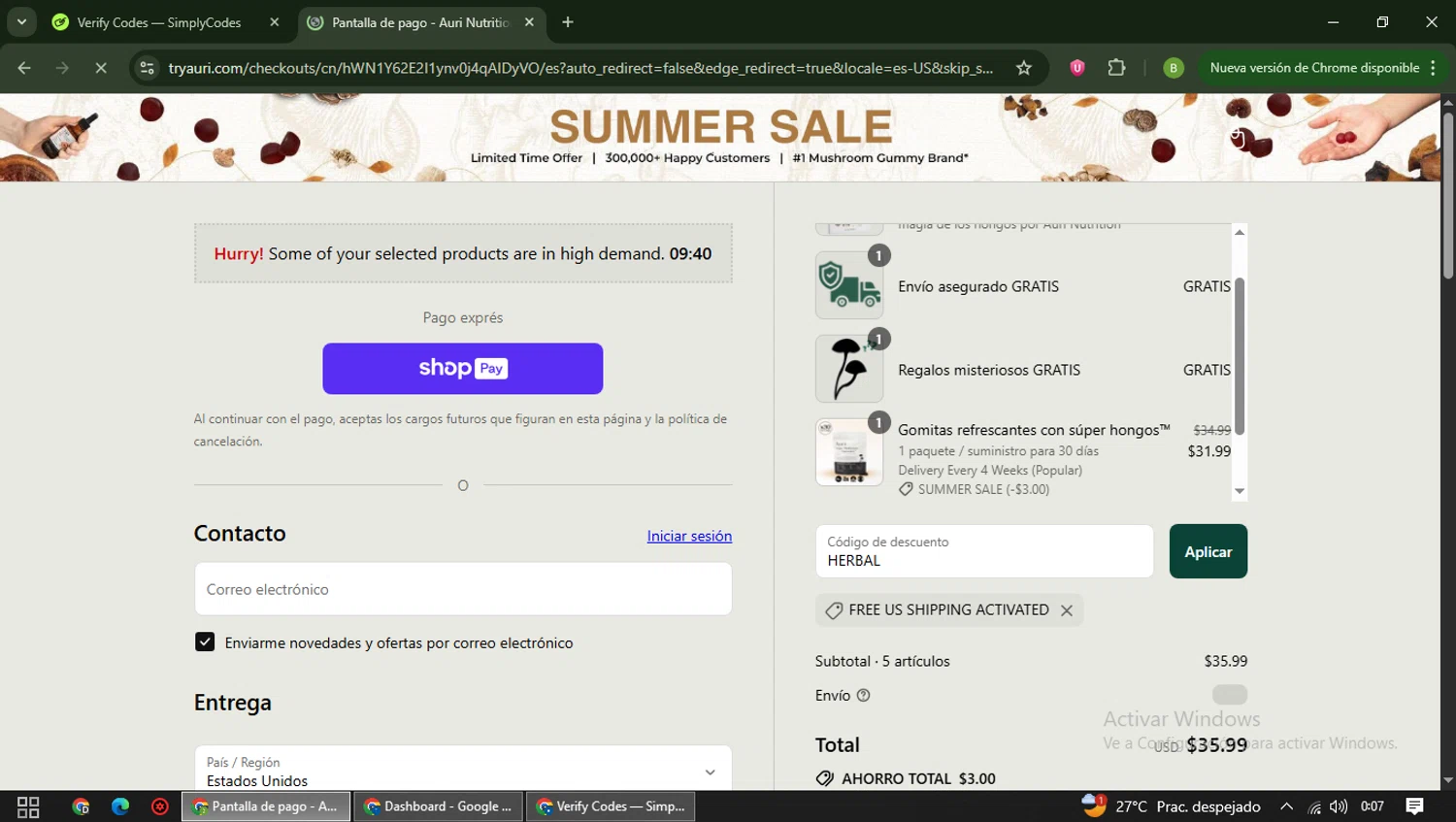
Task: Open the Windows notification center icon
Action: click(x=1415, y=806)
